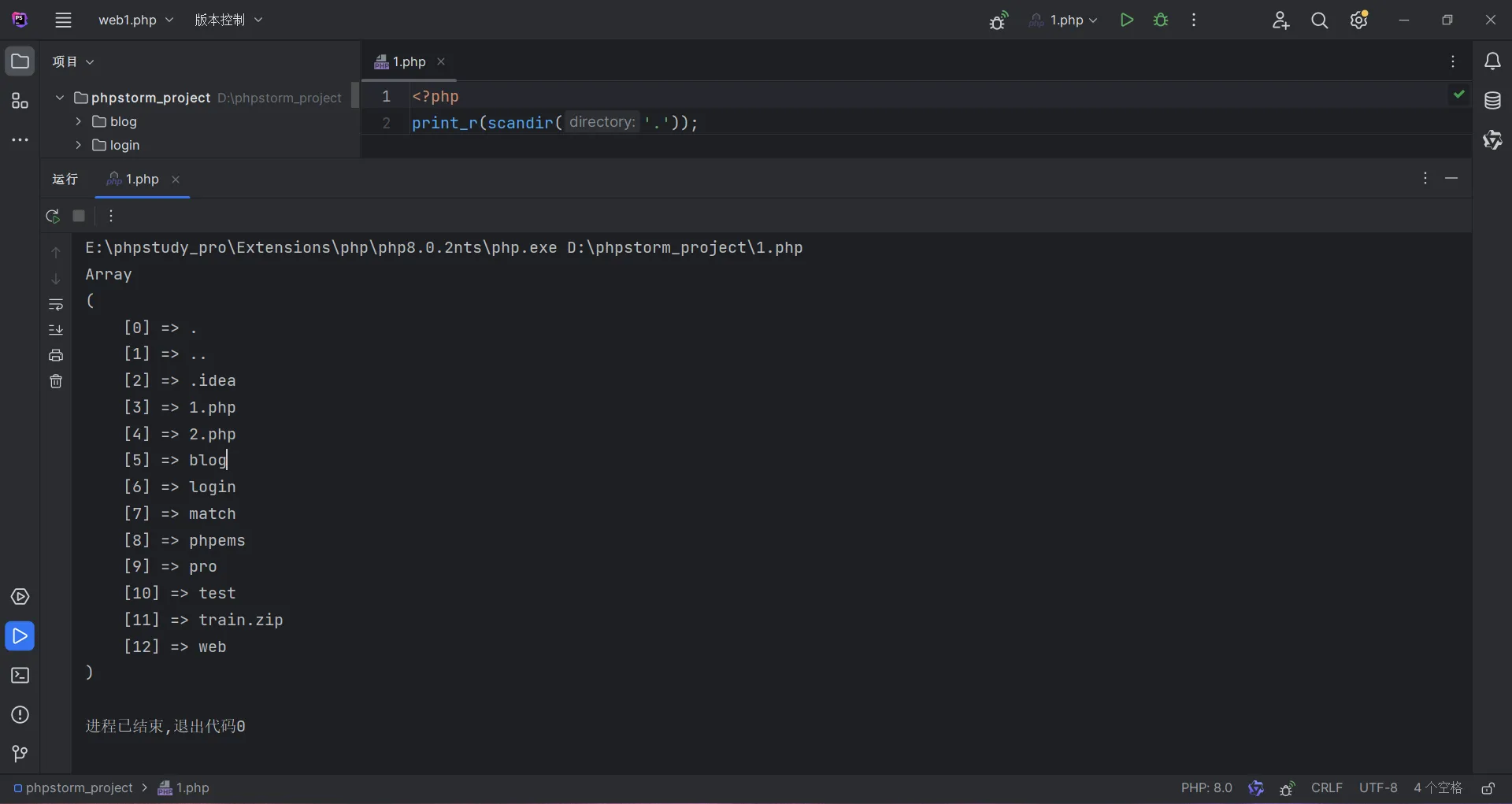Image resolution: width=1512 pixels, height=804 pixels.
Task: Click the green inspection checkmark widget
Action: click(1459, 94)
